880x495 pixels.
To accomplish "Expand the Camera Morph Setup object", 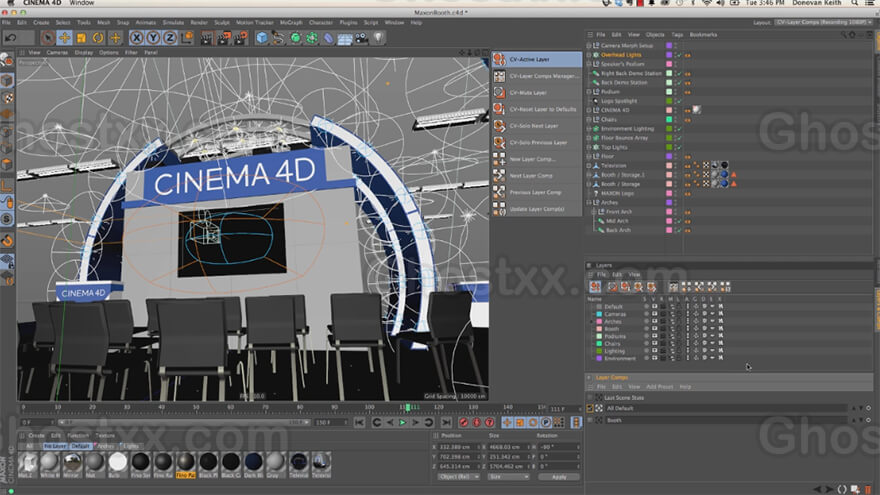I will tap(589, 45).
